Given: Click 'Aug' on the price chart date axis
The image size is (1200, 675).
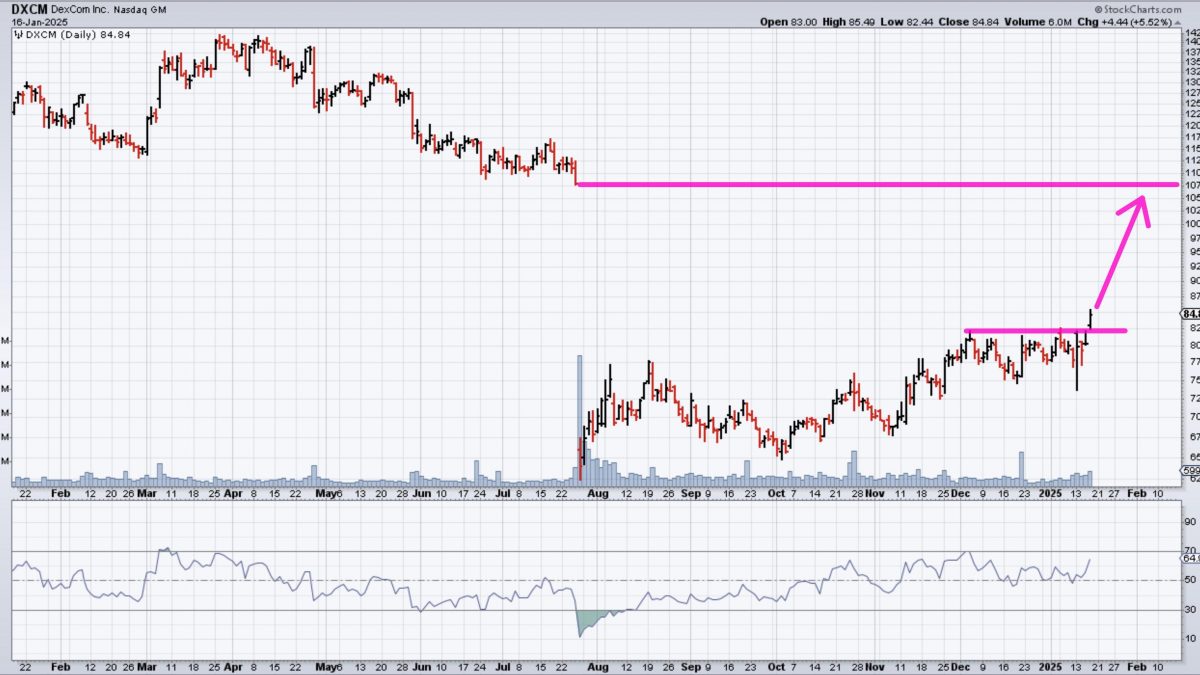Looking at the screenshot, I should (x=598, y=494).
